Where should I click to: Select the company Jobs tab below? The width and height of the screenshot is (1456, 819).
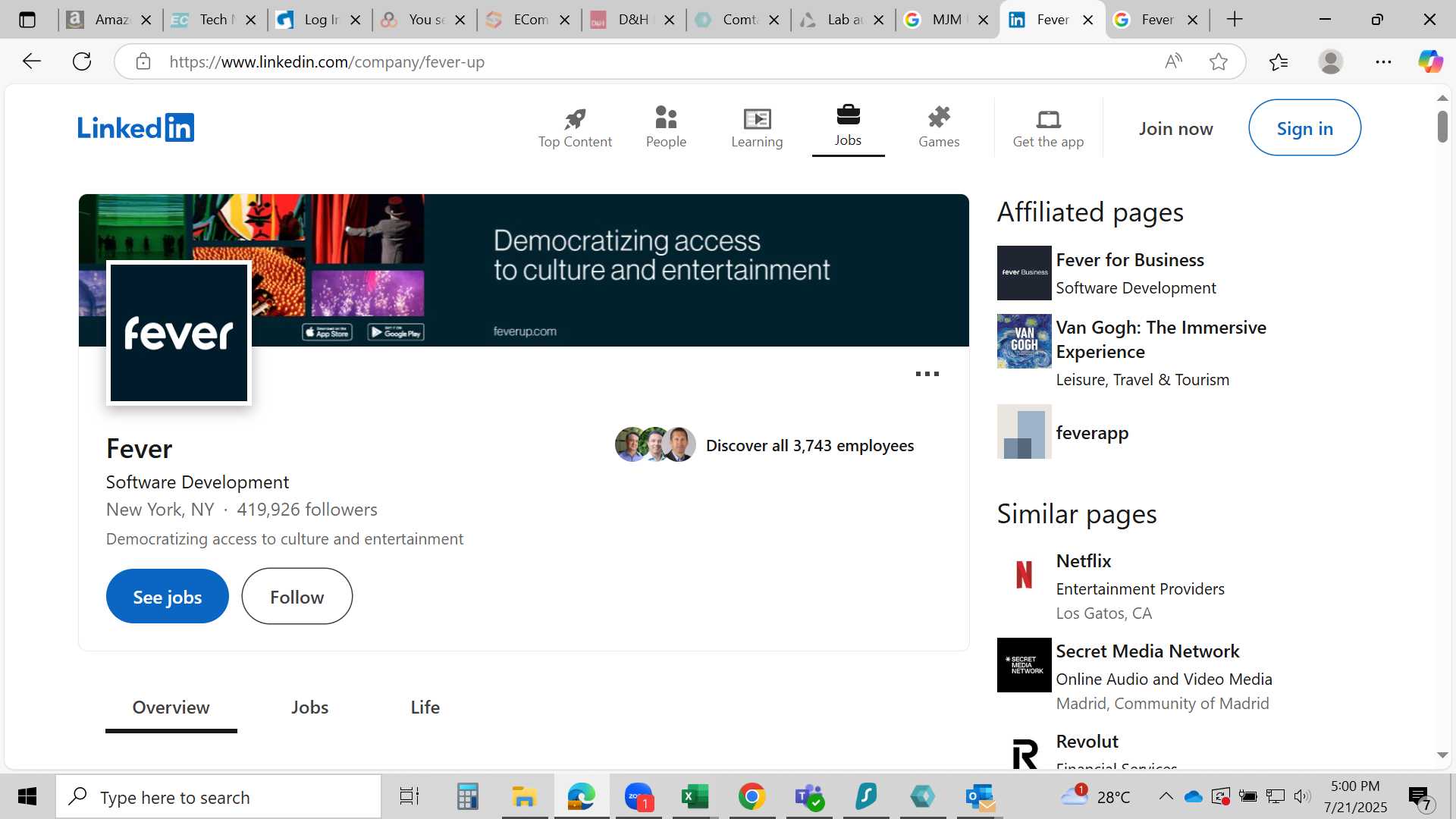(x=310, y=708)
